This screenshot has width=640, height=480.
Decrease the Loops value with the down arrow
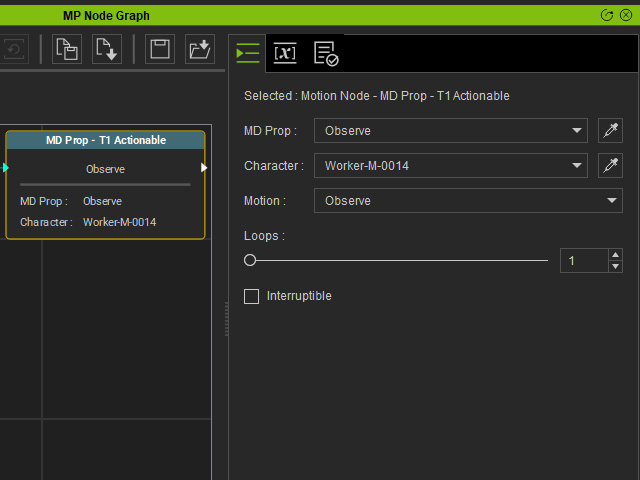(x=616, y=267)
